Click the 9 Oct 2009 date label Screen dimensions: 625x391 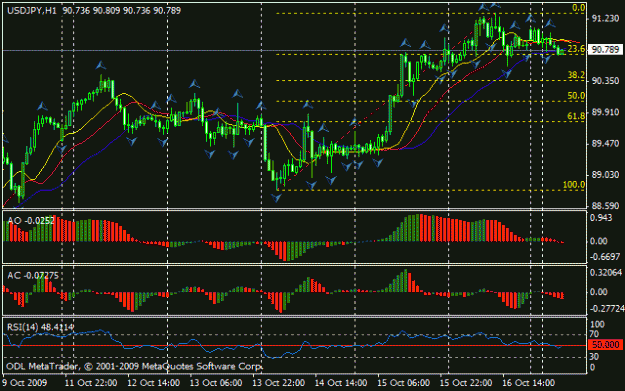coord(24,383)
